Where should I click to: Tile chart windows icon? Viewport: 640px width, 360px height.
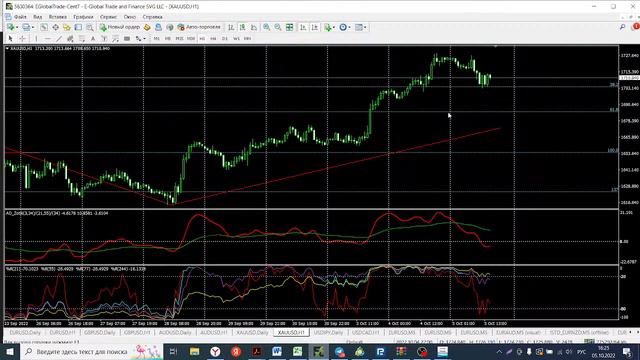click(x=289, y=27)
